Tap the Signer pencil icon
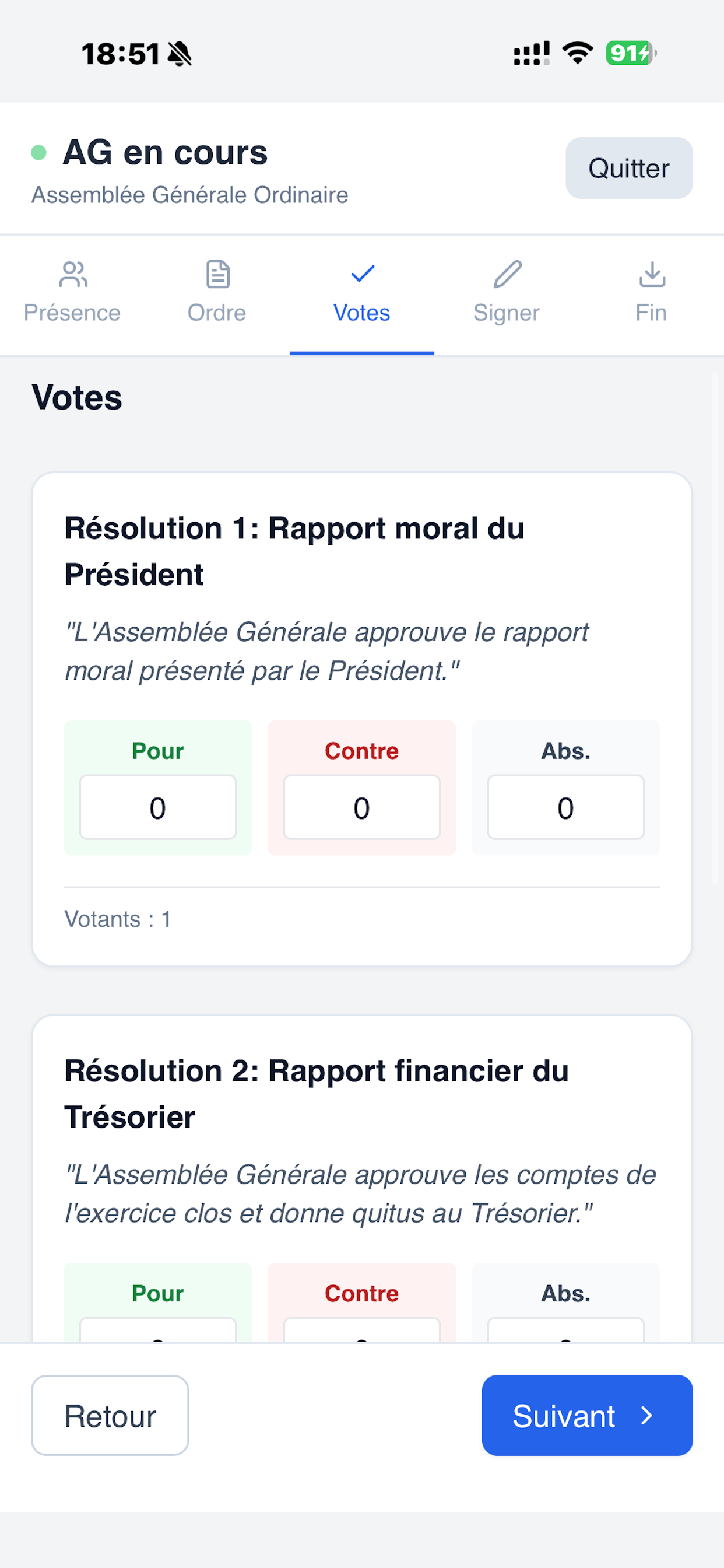Viewport: 724px width, 1568px height. 507,275
